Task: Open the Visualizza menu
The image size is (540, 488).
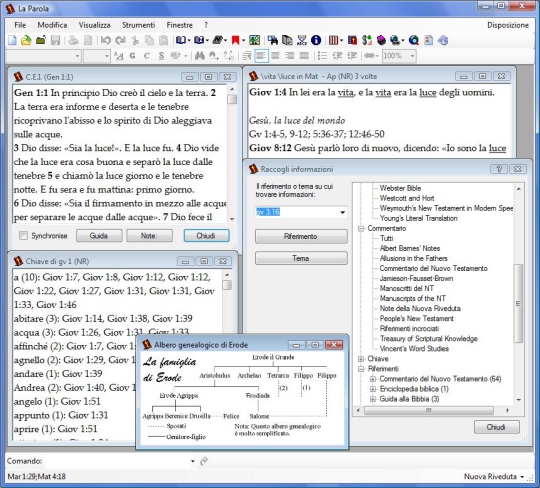Action: [x=94, y=25]
